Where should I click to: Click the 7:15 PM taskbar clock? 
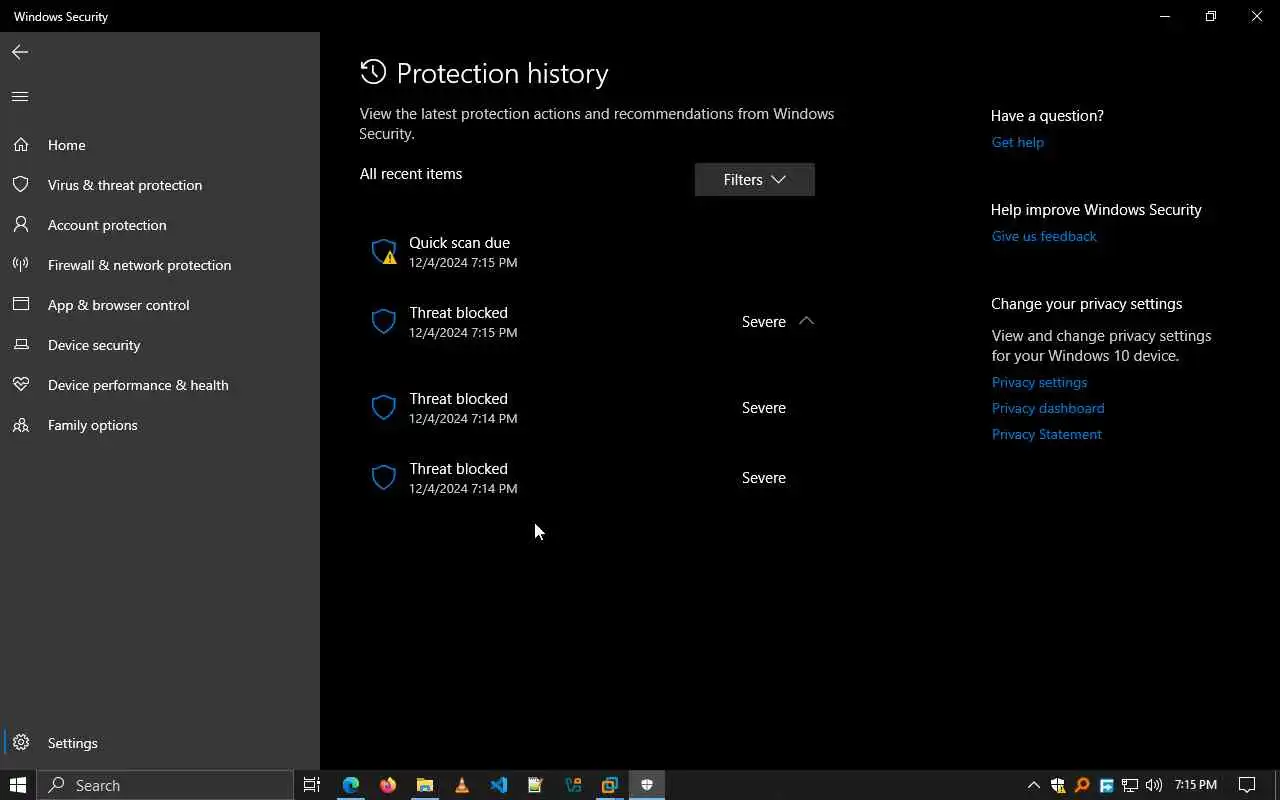point(1196,785)
